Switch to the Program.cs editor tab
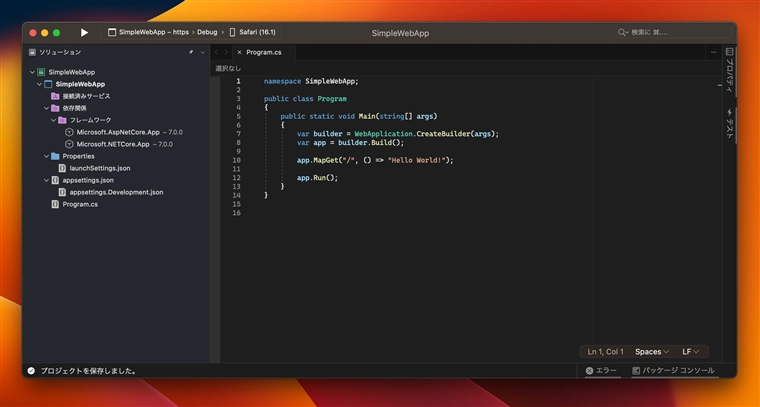Image resolution: width=760 pixels, height=407 pixels. coord(264,52)
